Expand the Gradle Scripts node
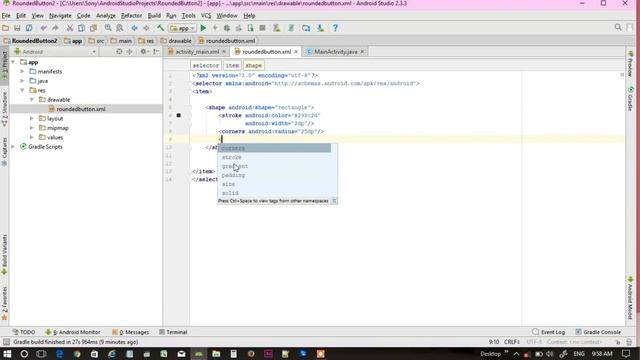Viewport: 640px width, 360px height. pos(13,147)
